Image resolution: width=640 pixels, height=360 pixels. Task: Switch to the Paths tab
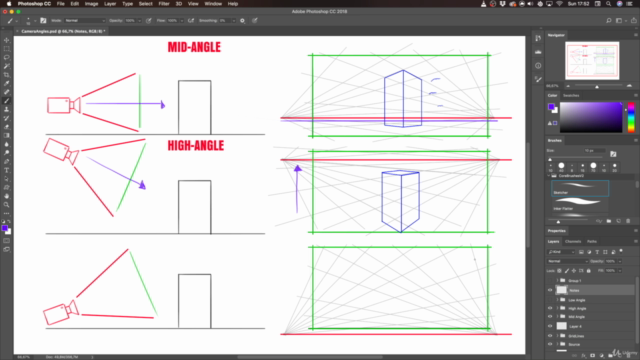coord(592,242)
